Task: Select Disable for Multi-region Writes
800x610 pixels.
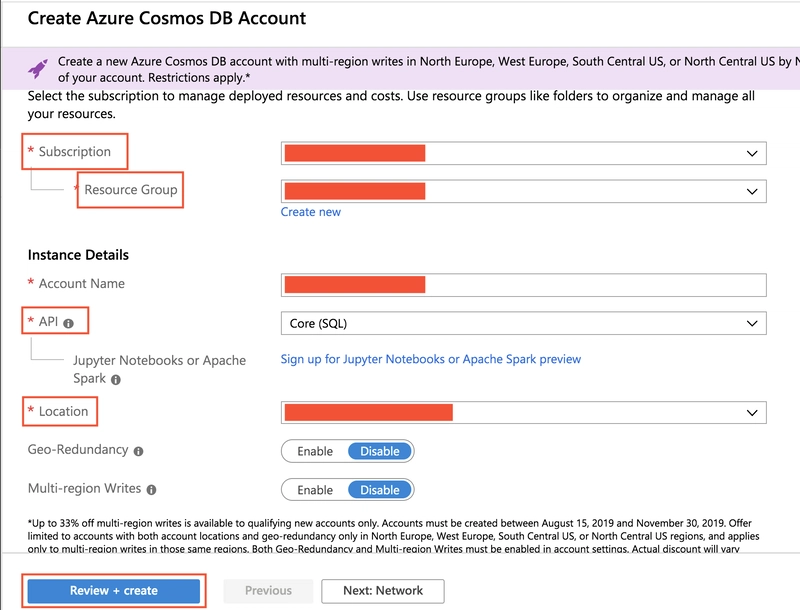Action: (x=380, y=490)
